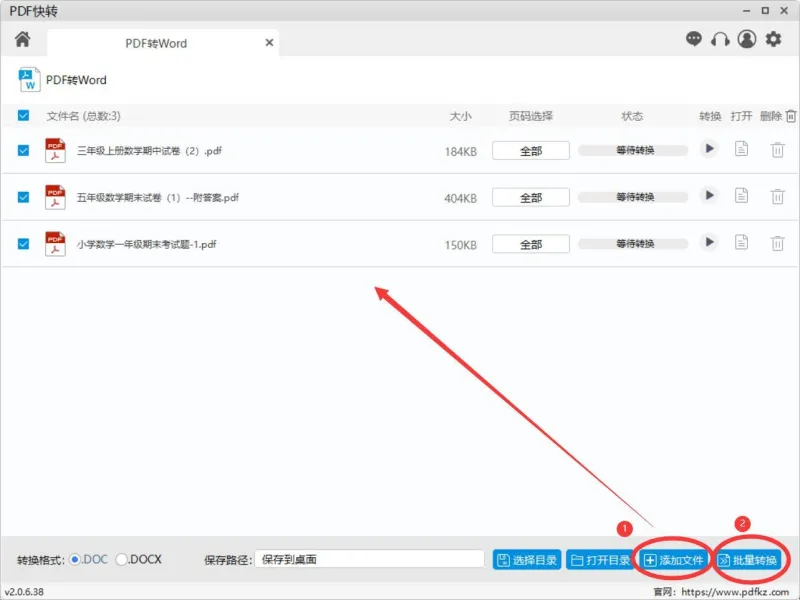Delete all files via header trash icon

click(791, 116)
